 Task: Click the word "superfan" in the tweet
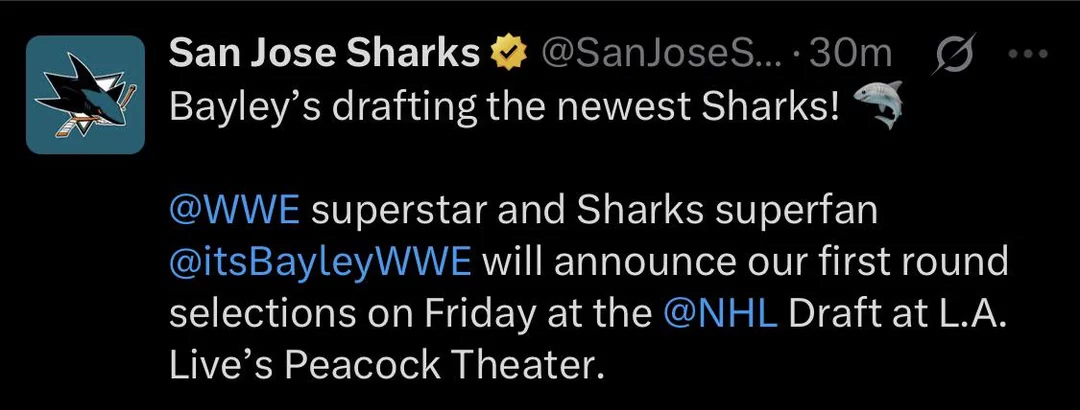(x=796, y=212)
